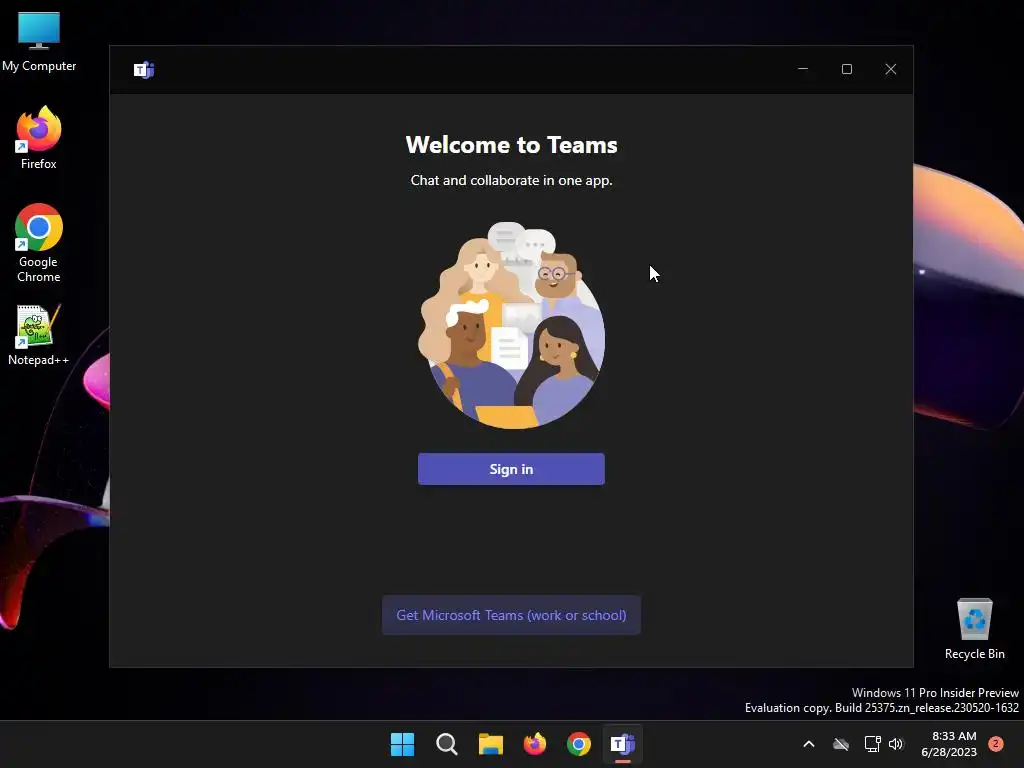This screenshot has height=768, width=1024.
Task: Maximize the Teams window
Action: pos(846,69)
